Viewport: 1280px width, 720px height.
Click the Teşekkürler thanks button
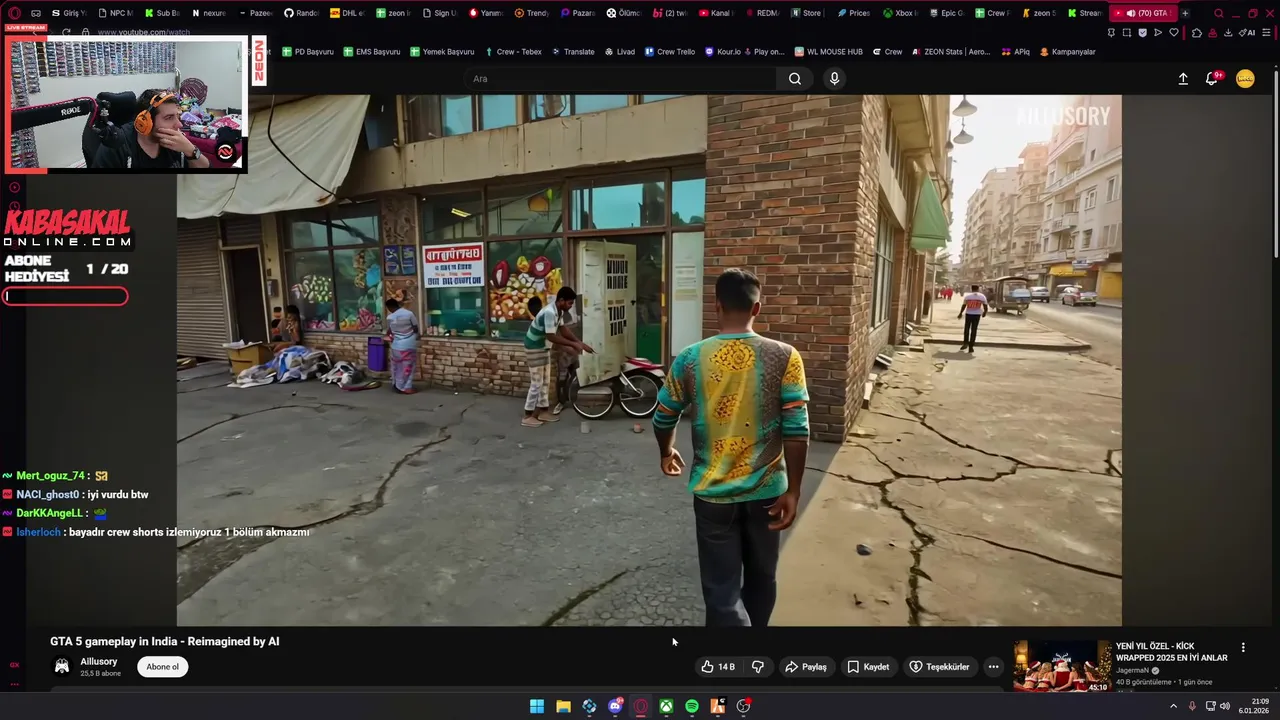pyautogui.click(x=938, y=667)
